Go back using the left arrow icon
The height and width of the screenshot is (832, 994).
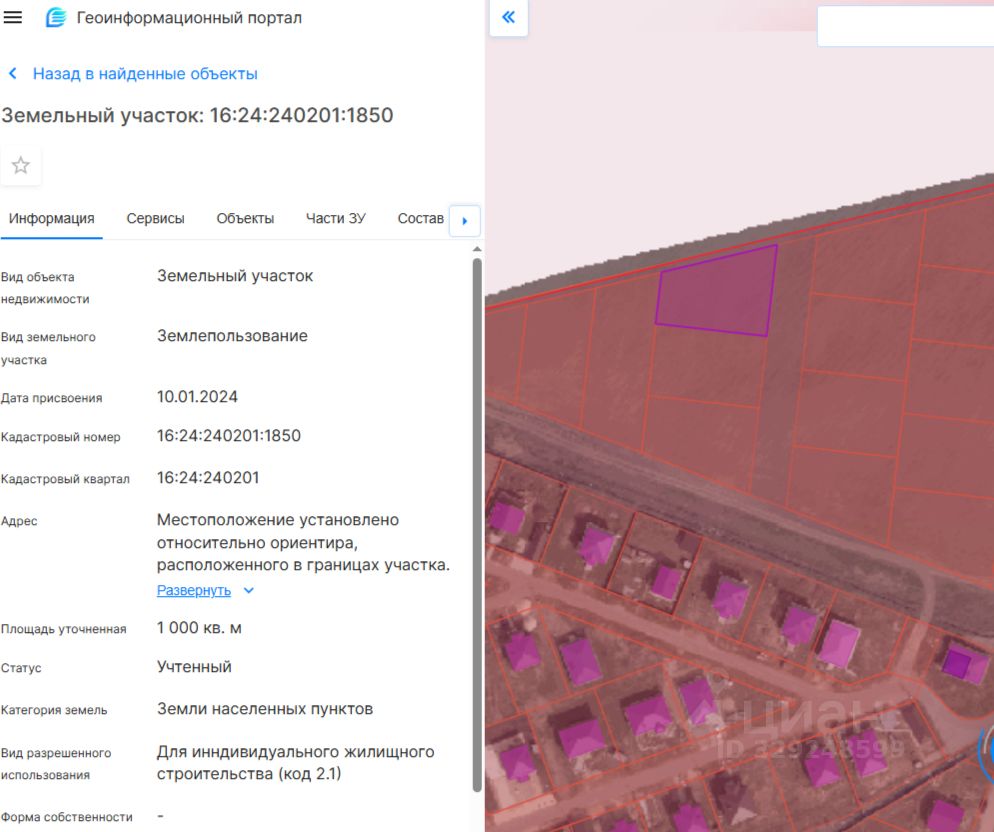pyautogui.click(x=12, y=74)
